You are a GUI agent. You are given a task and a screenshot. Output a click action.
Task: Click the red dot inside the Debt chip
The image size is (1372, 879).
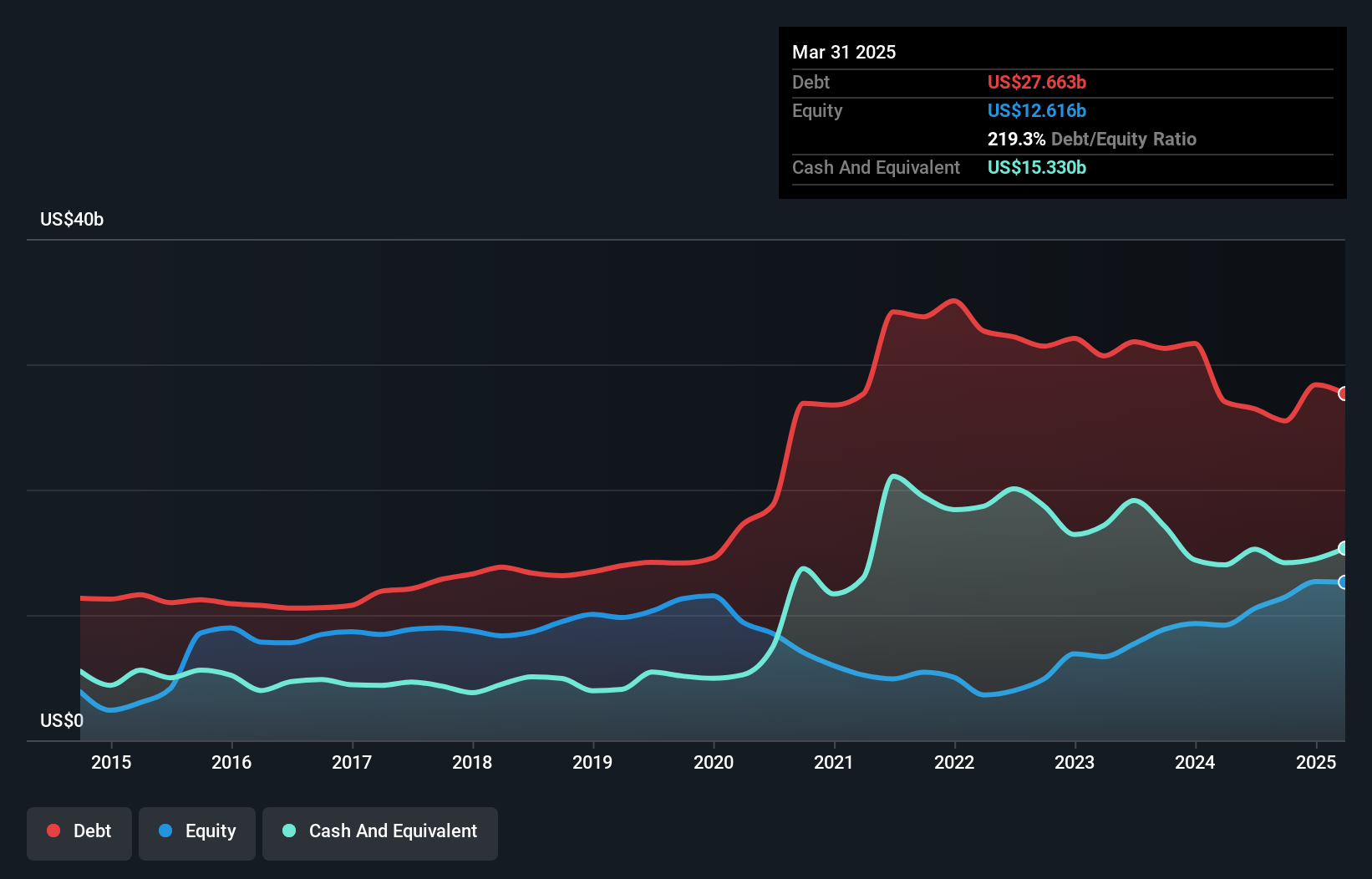(x=52, y=831)
